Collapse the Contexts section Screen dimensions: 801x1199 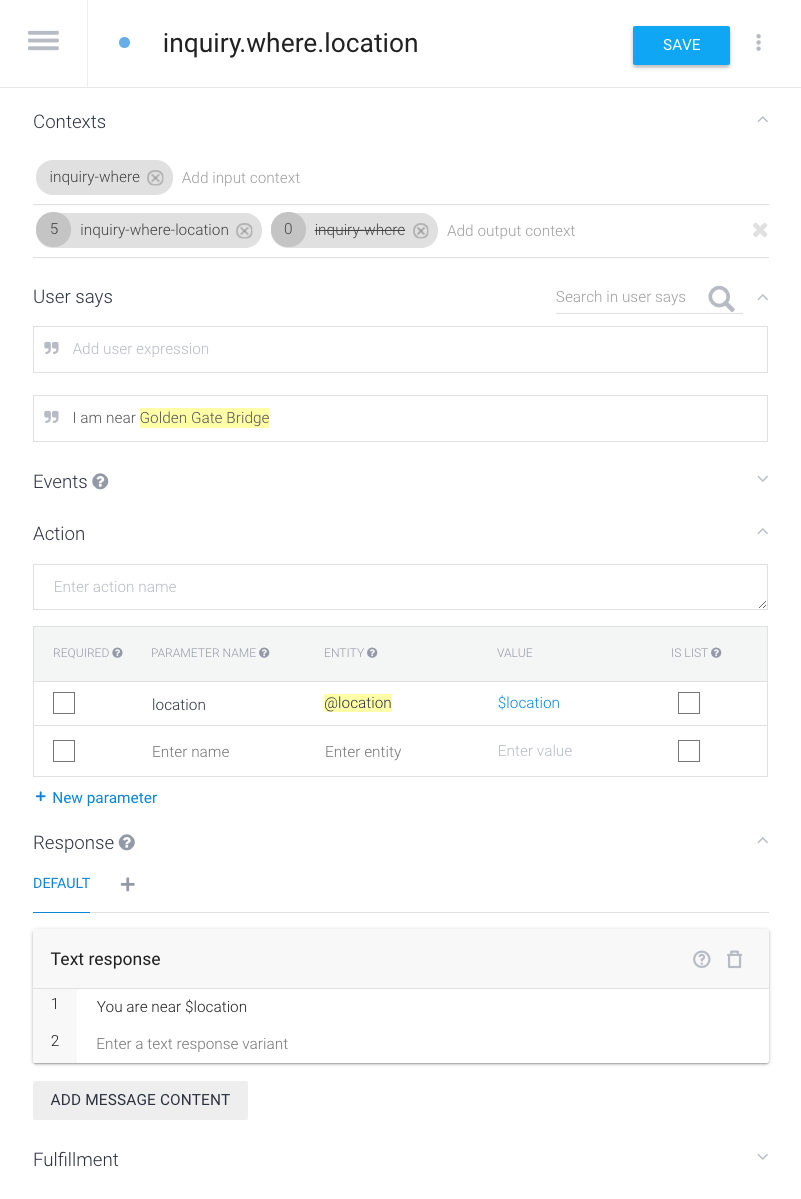click(x=762, y=119)
